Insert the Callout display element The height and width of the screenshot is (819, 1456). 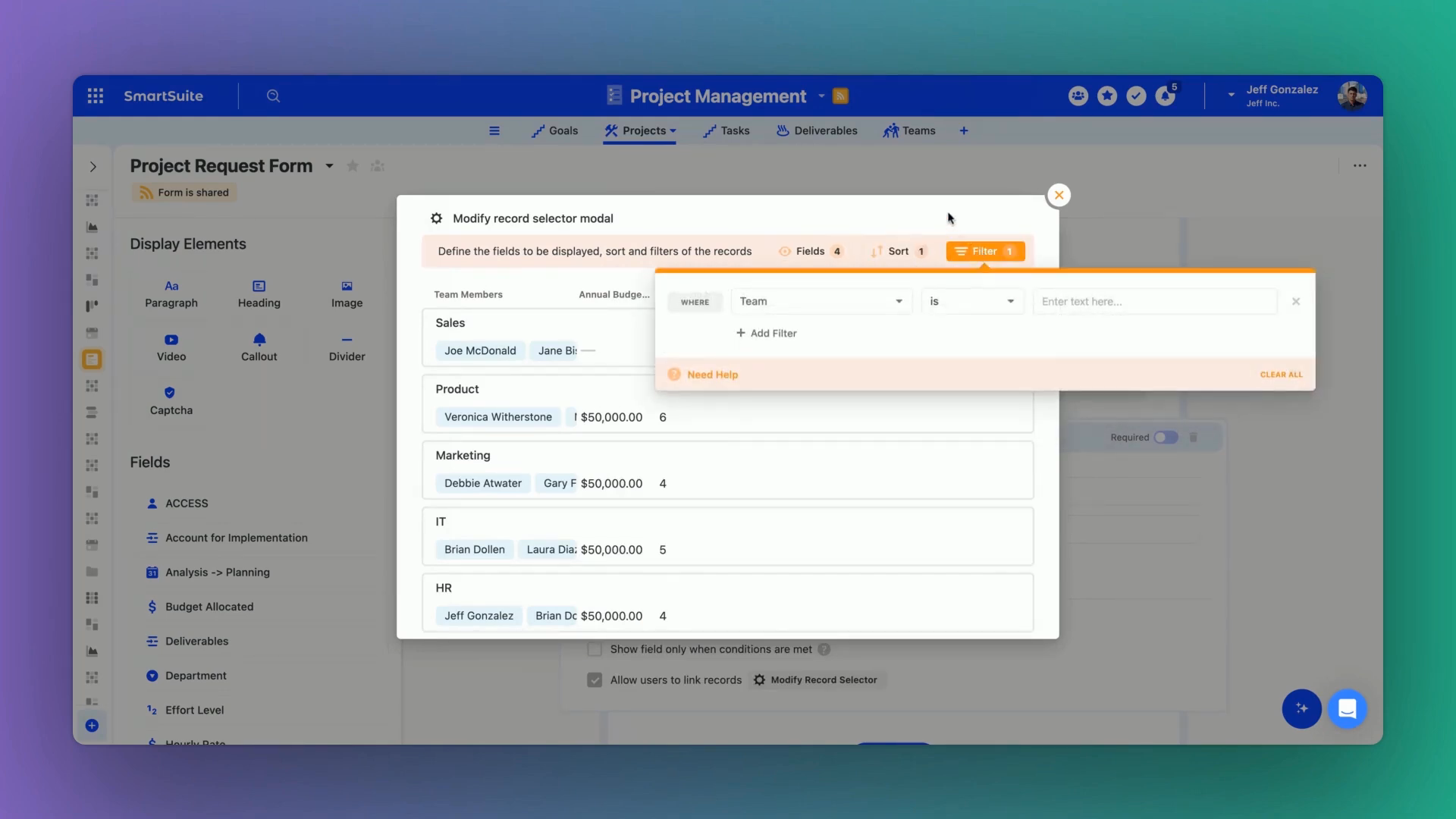pos(259,348)
